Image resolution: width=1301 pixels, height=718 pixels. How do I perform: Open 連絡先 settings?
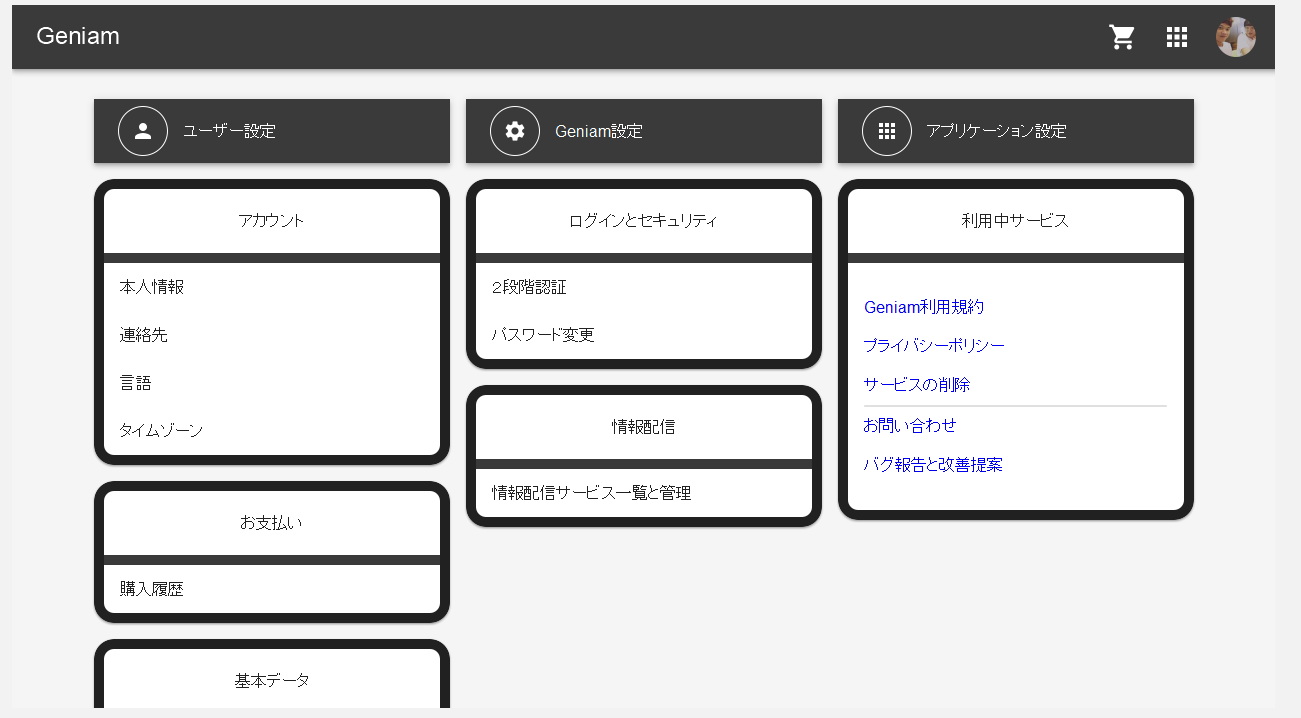coord(144,335)
